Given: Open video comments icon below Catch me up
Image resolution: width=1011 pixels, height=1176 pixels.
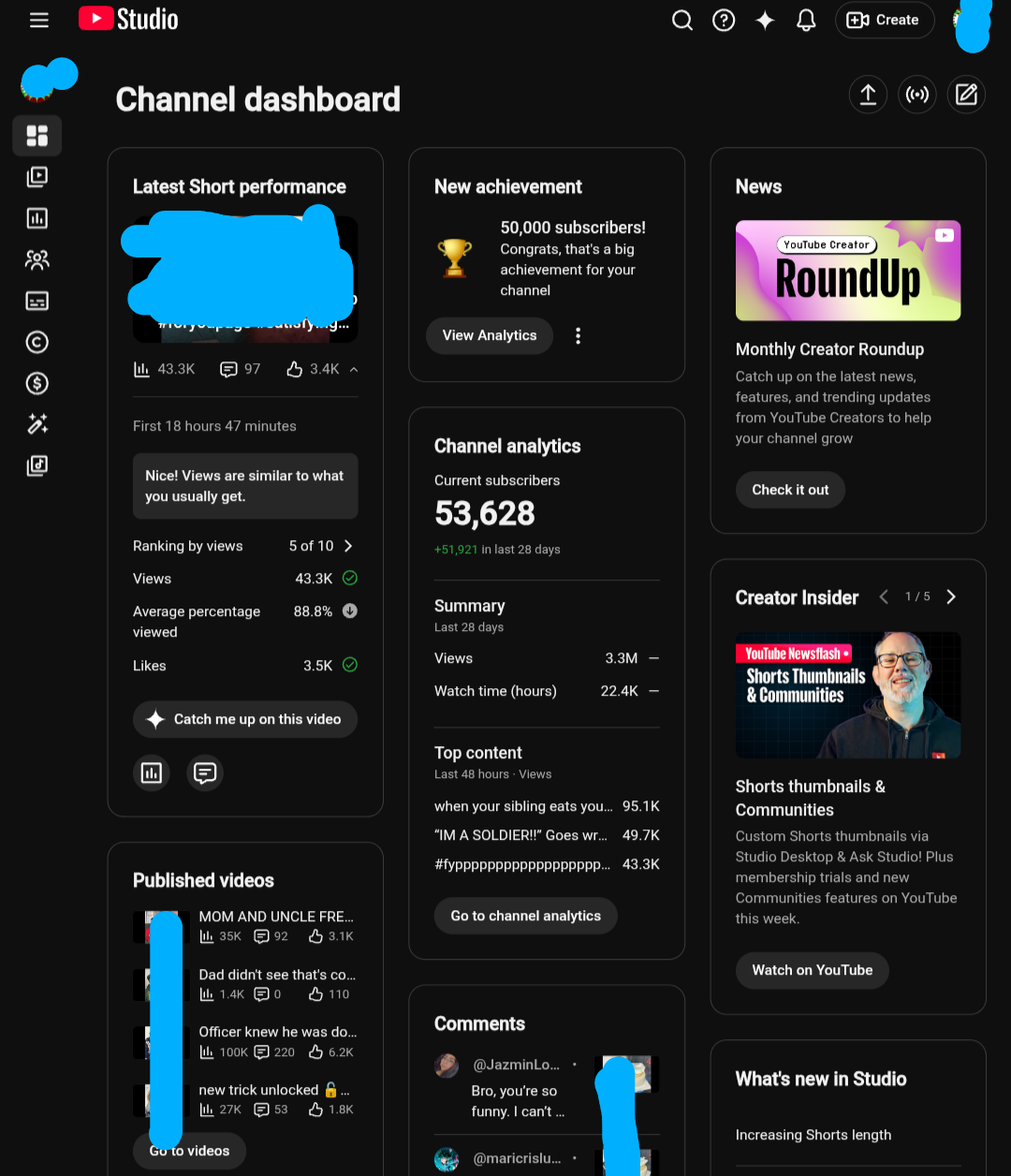Looking at the screenshot, I should pos(205,772).
